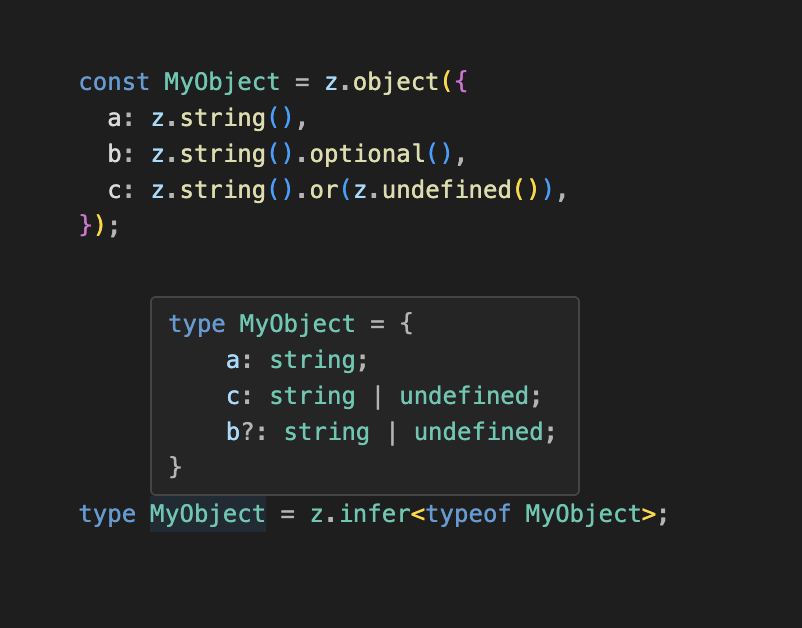Click MyObject inside the angle brackets

point(583,514)
